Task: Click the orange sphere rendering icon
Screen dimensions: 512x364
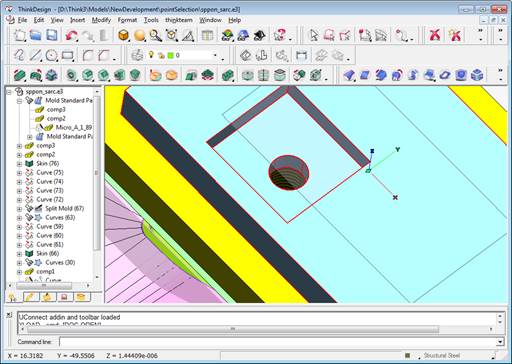Action: [x=139, y=35]
